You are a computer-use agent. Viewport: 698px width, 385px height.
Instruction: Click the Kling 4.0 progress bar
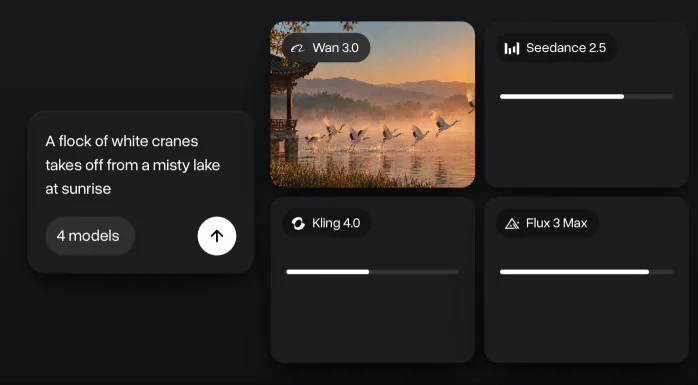coord(373,272)
